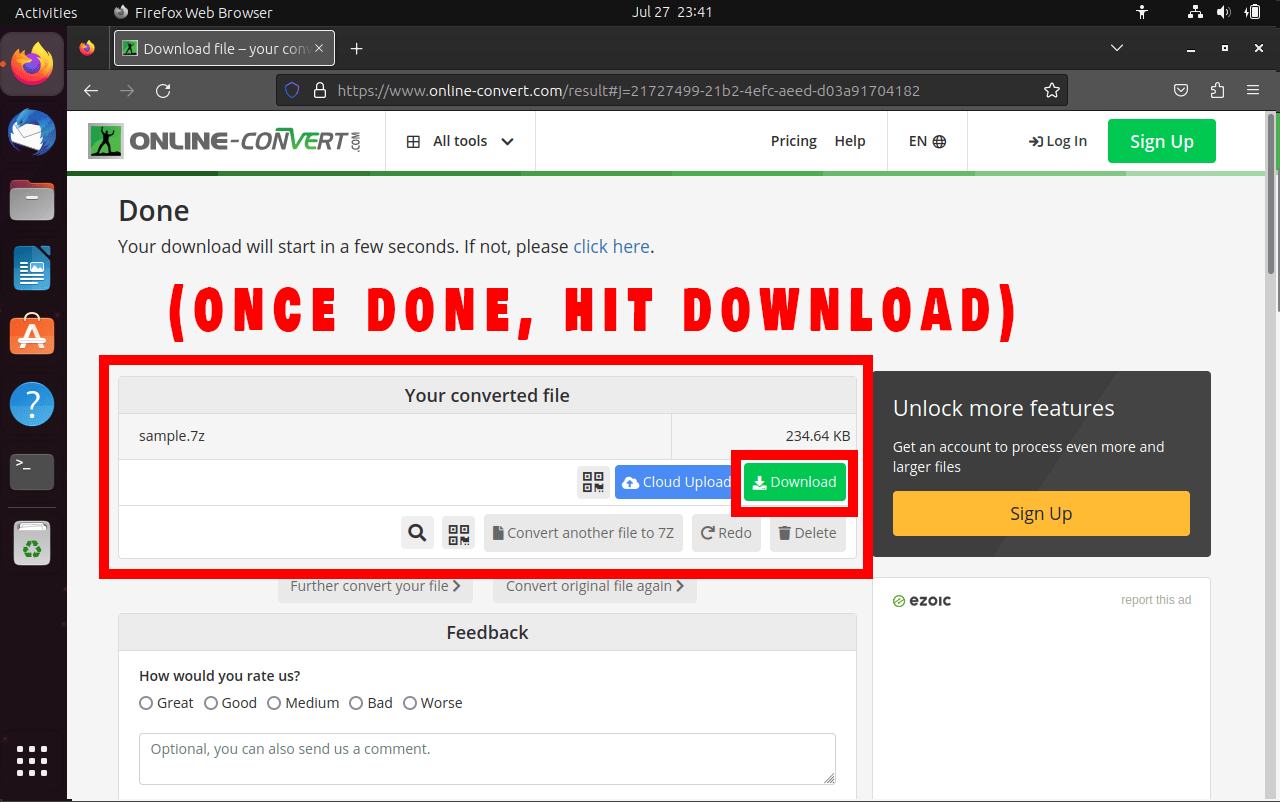The width and height of the screenshot is (1280, 802).
Task: Click the QR code icon next to Cloud Upload
Action: pos(593,482)
